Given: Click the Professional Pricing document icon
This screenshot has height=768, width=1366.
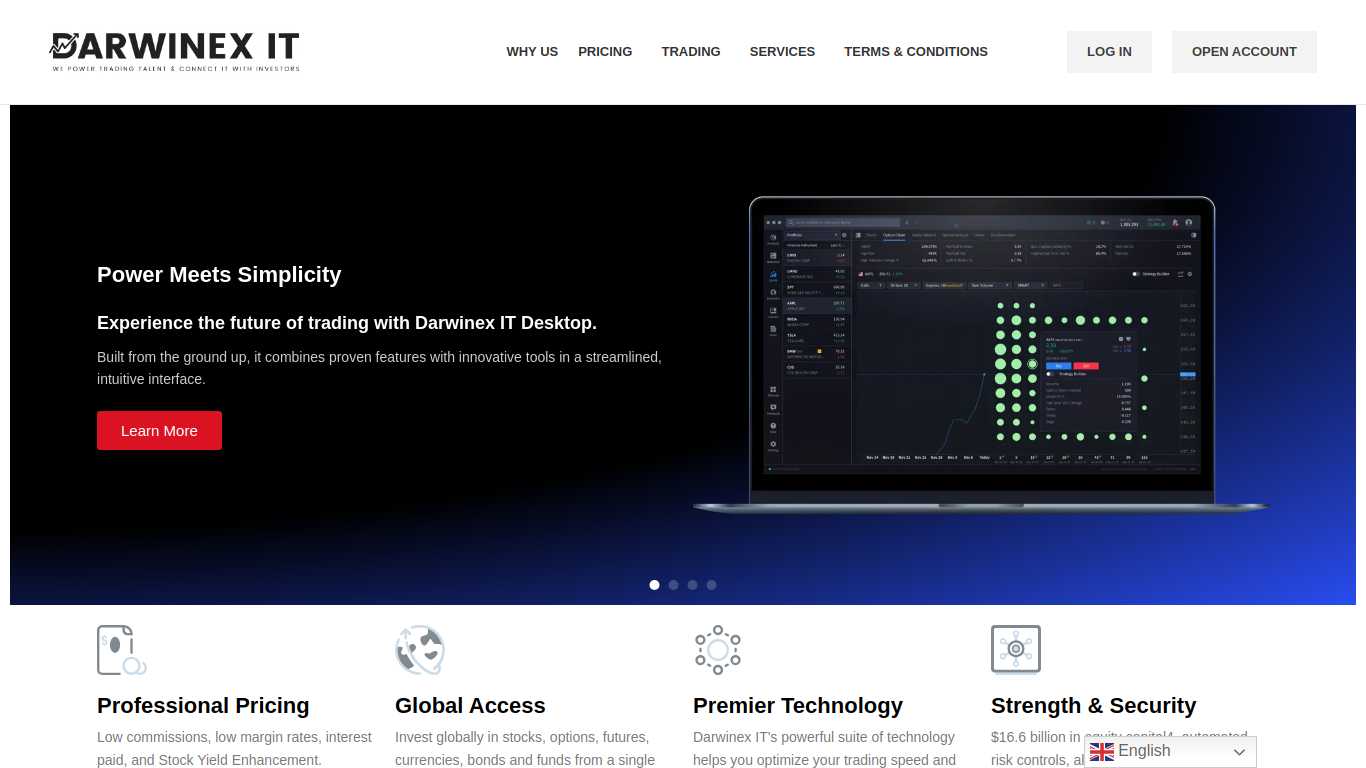Looking at the screenshot, I should point(122,651).
